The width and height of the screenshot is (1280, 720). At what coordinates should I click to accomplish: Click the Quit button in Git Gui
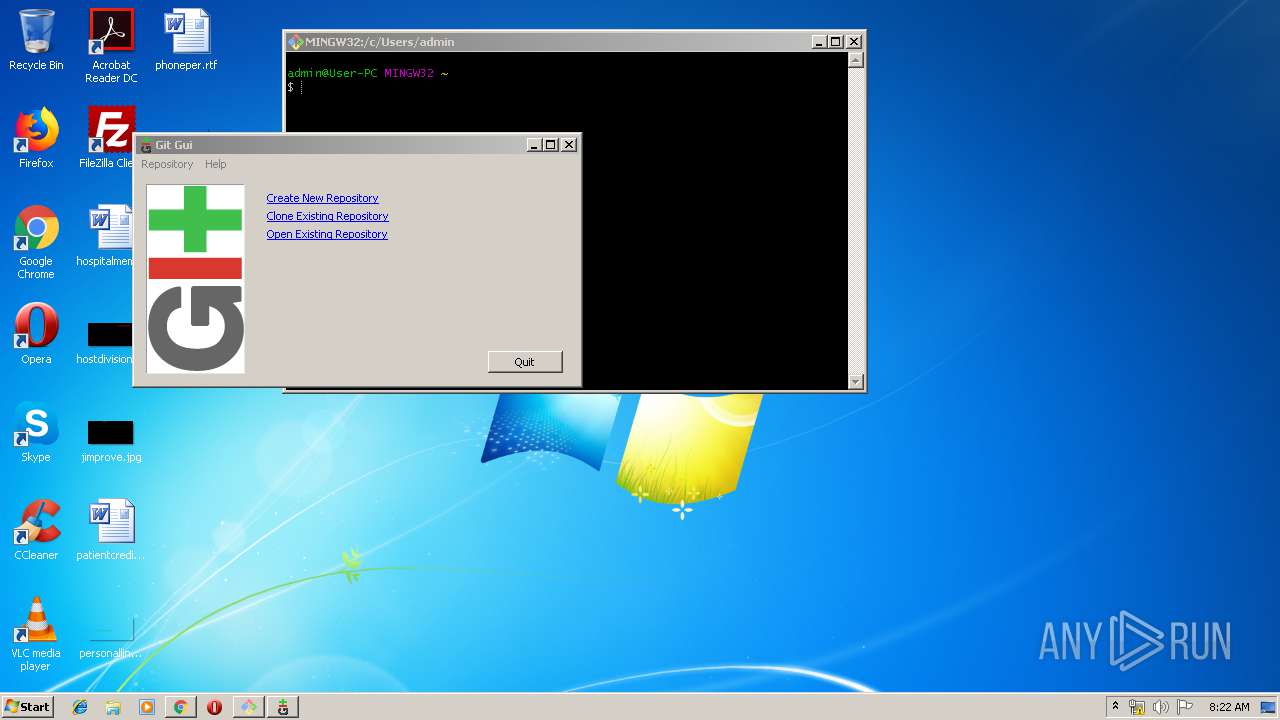coord(525,362)
